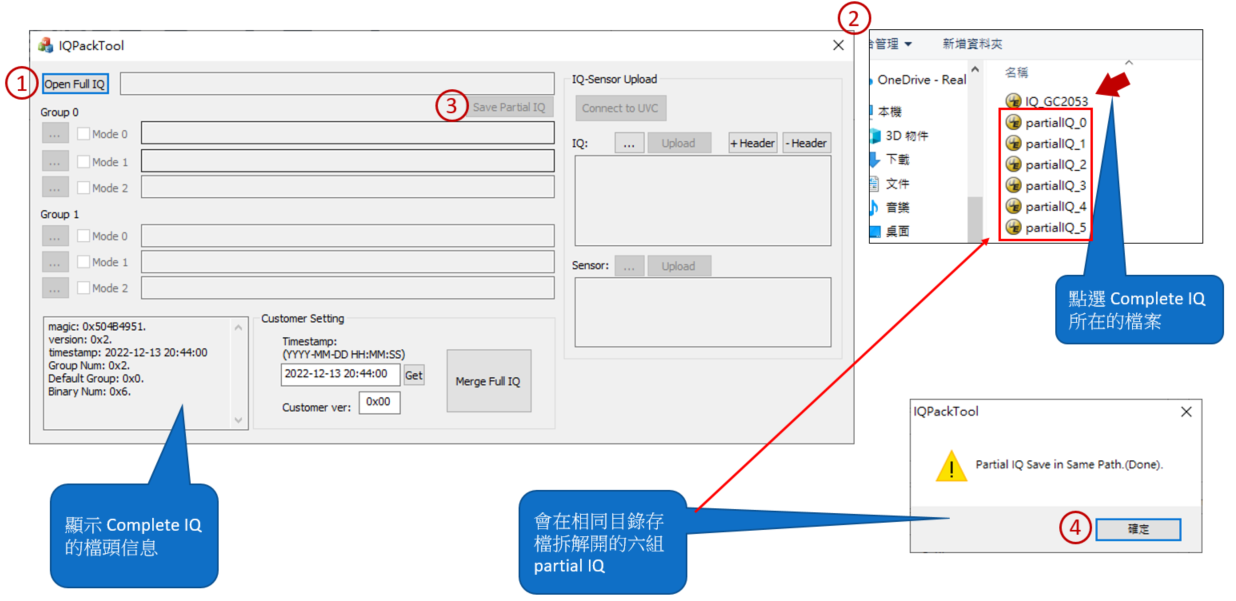
Task: Open the 下載 downloads folder in sidebar
Action: click(875, 159)
